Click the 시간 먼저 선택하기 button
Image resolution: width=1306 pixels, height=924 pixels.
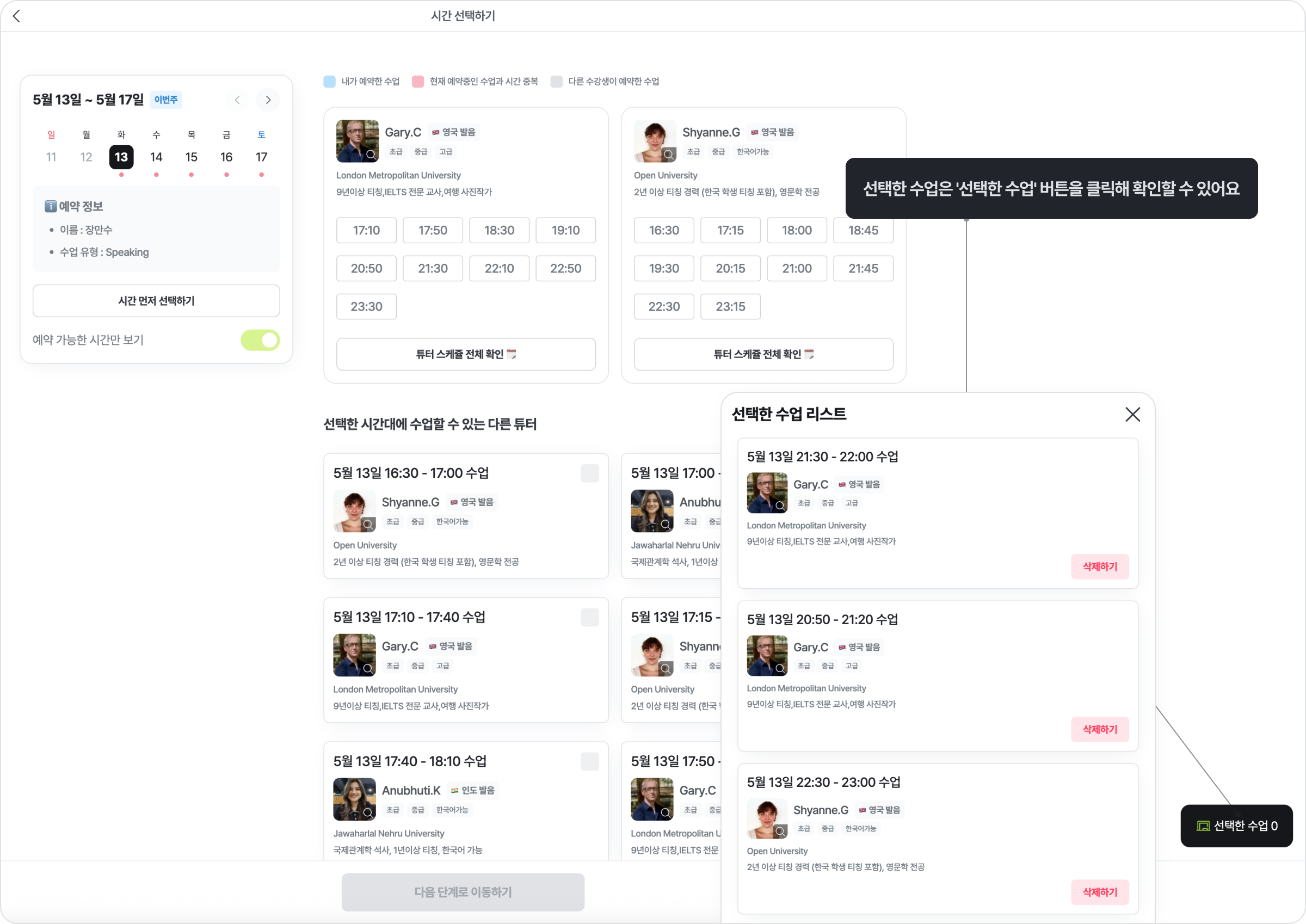156,301
